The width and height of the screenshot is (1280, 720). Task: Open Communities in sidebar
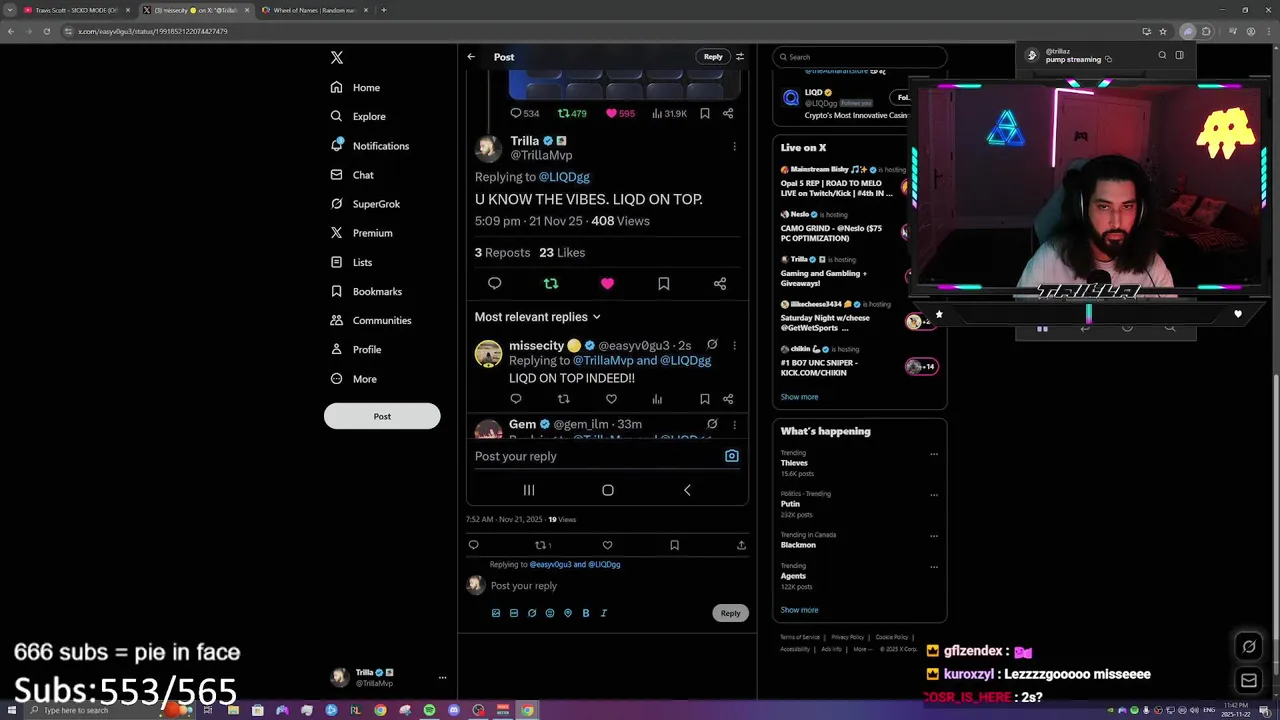point(371,321)
